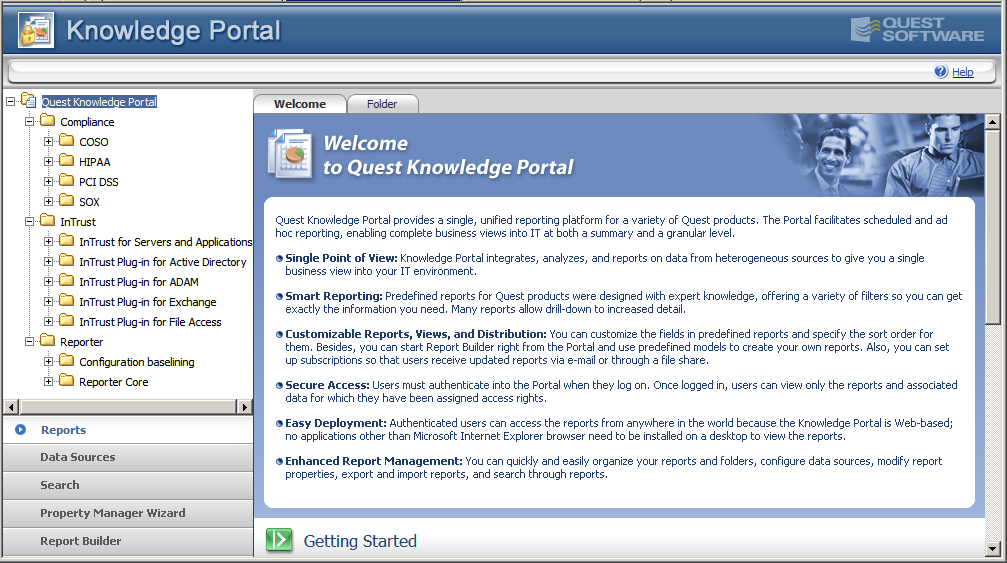Click the blue arrow icon beside Reports

coord(21,429)
